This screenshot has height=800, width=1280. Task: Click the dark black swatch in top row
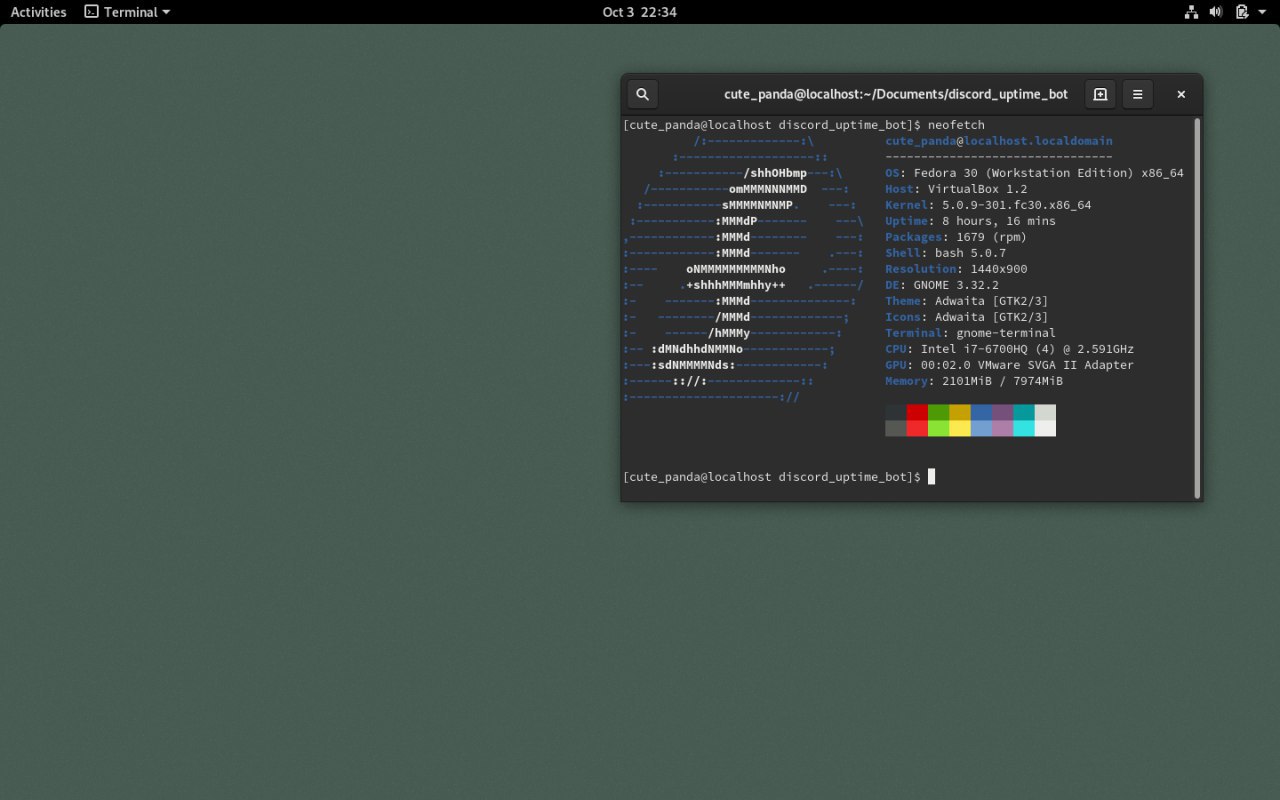pyautogui.click(x=896, y=412)
